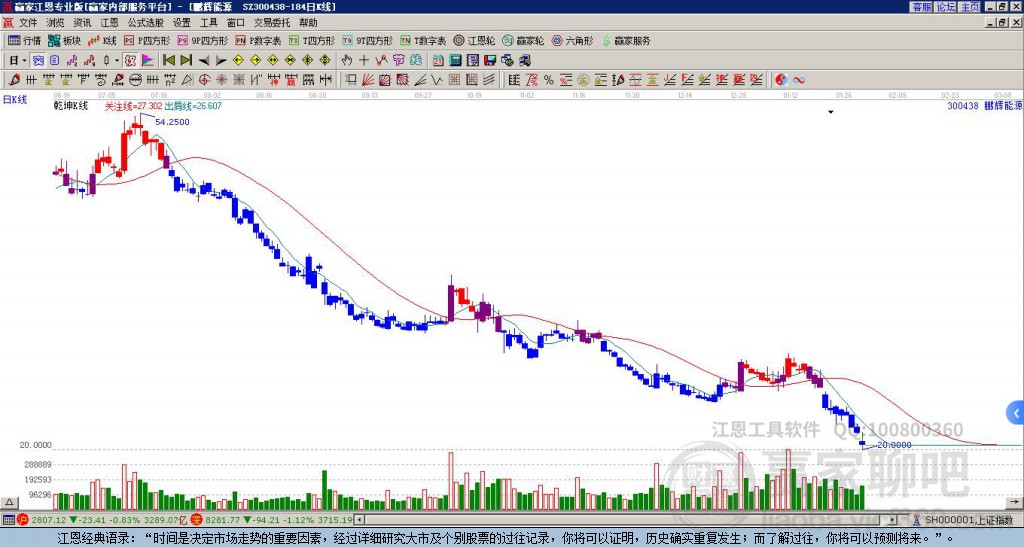Select the red pencil drawing tool
This screenshot has width=1024, height=548.
(x=14, y=80)
